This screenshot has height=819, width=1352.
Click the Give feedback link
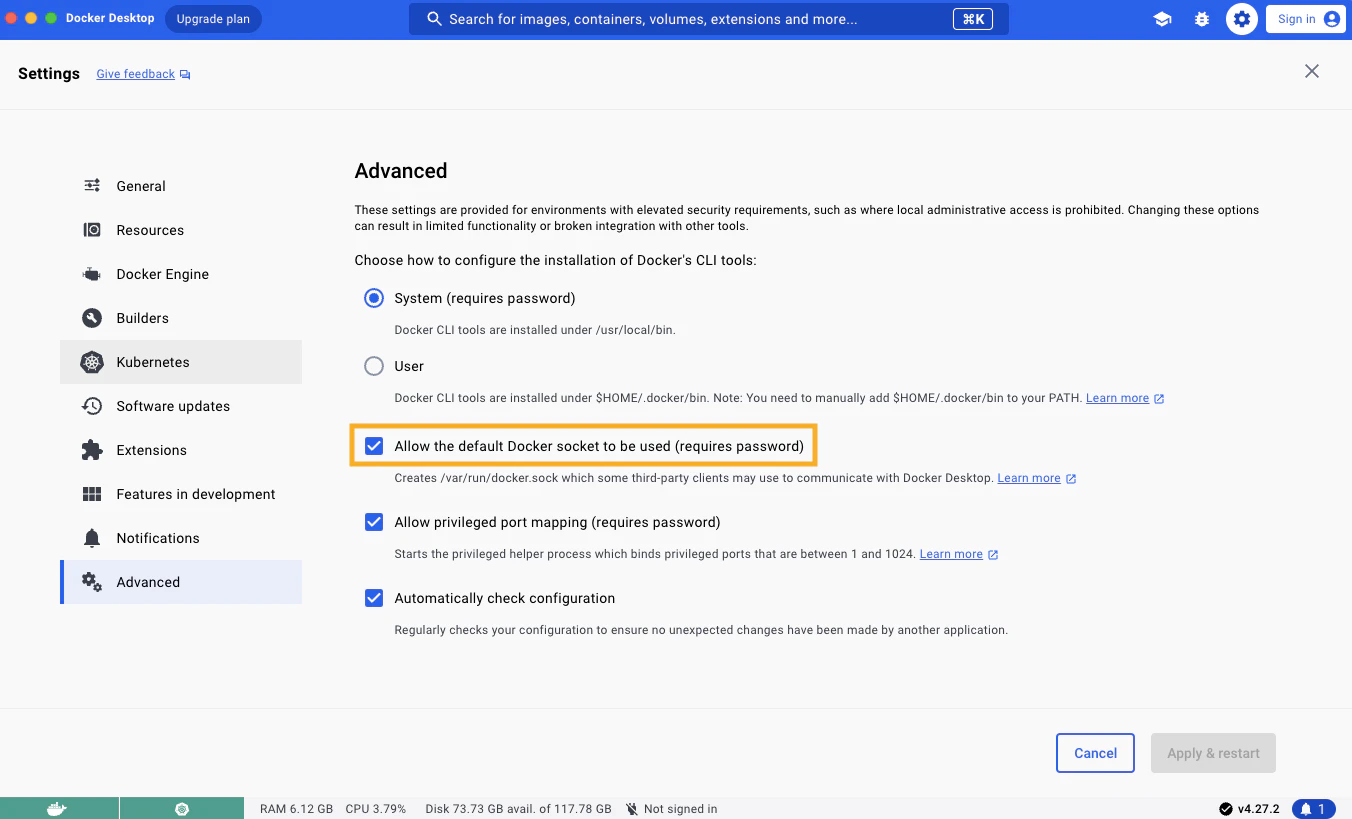click(135, 74)
